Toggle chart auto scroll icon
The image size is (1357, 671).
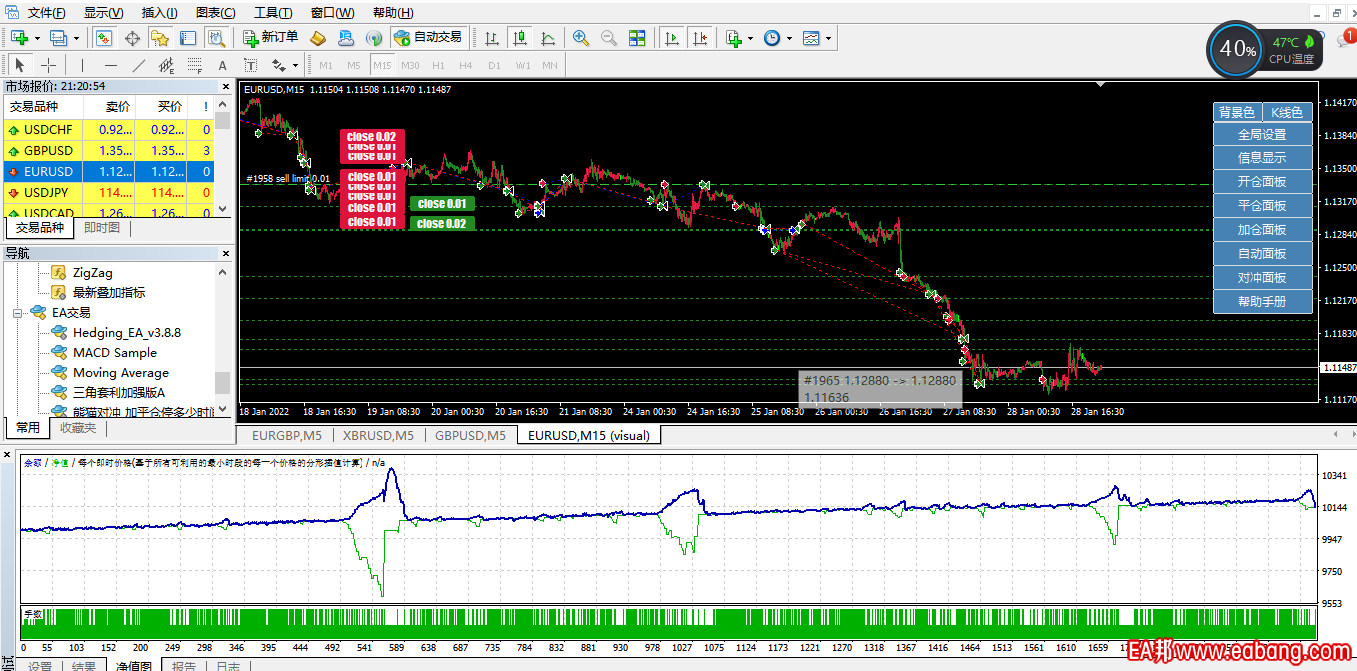[x=672, y=38]
